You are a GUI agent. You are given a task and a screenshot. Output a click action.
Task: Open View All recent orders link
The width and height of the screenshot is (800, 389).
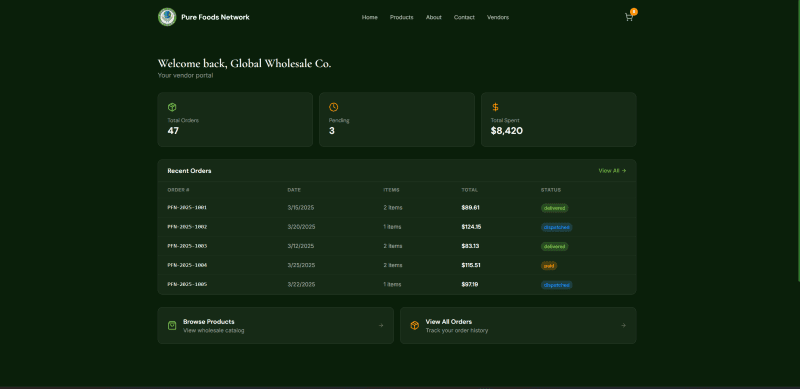612,171
